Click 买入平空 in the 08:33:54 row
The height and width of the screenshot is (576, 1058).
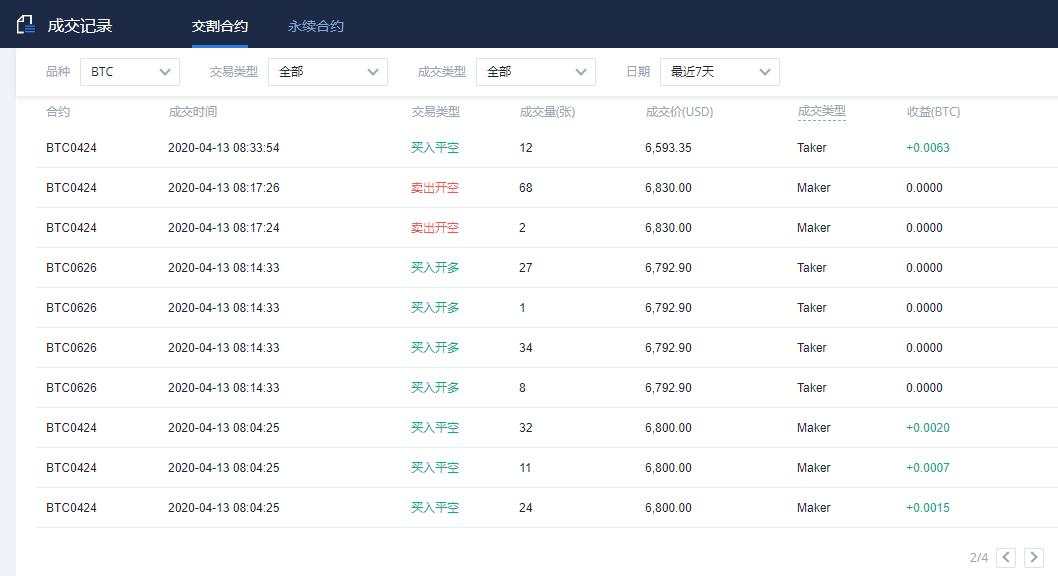(x=435, y=148)
